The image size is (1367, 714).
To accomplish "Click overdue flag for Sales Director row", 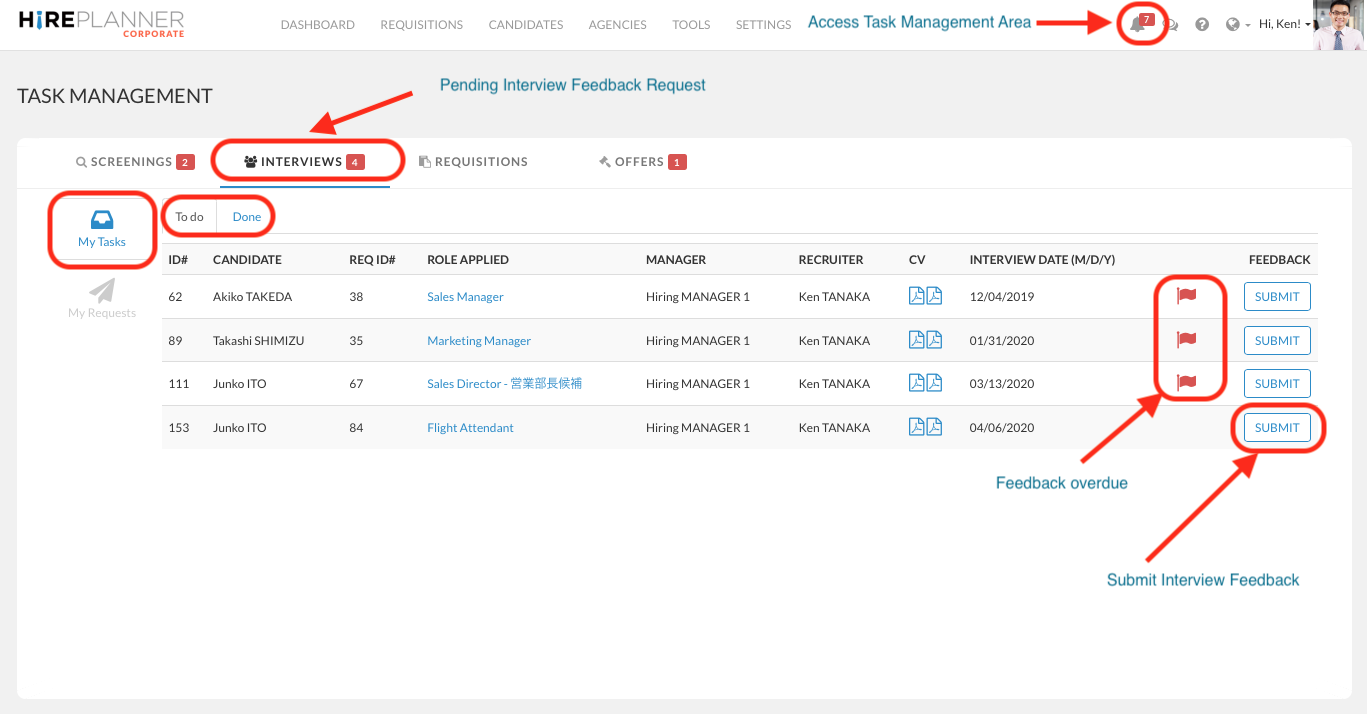I will tap(1187, 382).
